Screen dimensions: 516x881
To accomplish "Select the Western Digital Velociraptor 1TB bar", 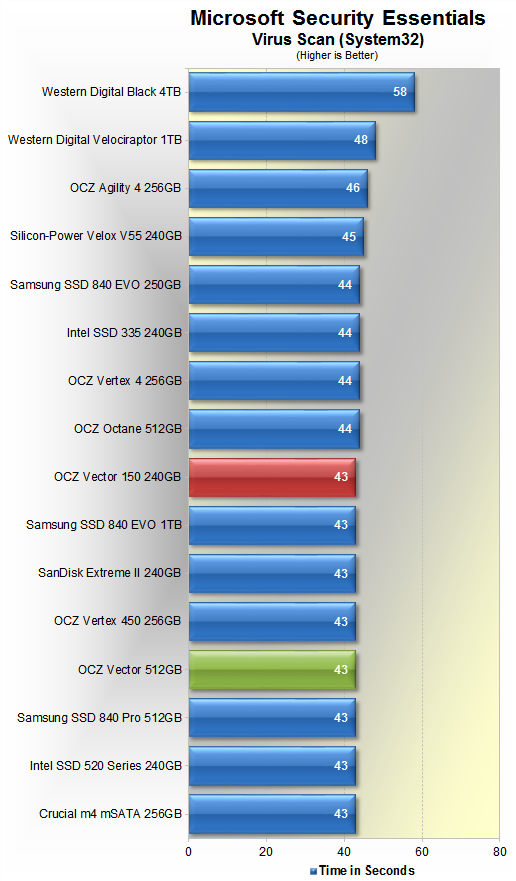I will pos(282,140).
